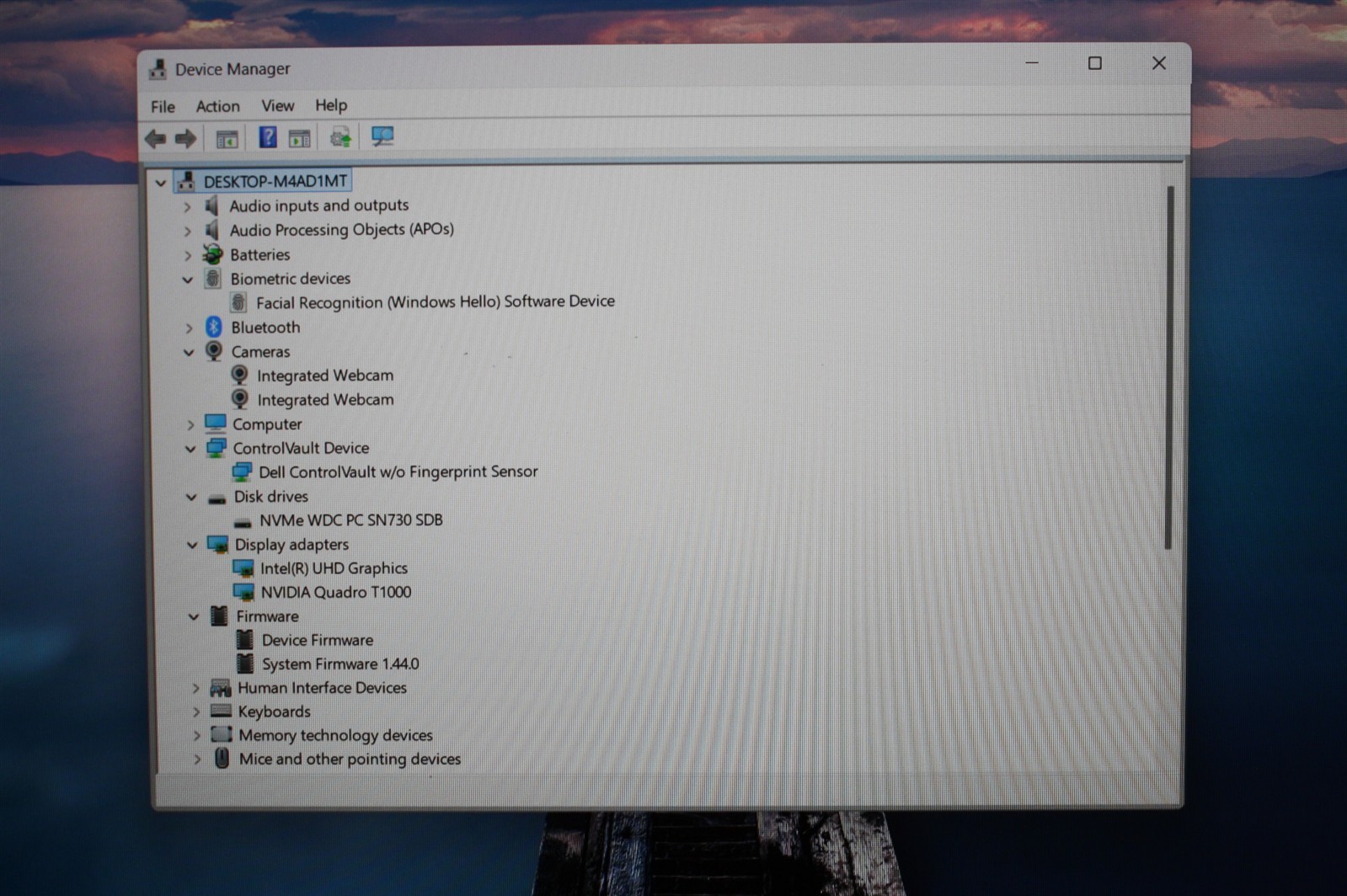
Task: Open the Action menu
Action: point(217,106)
